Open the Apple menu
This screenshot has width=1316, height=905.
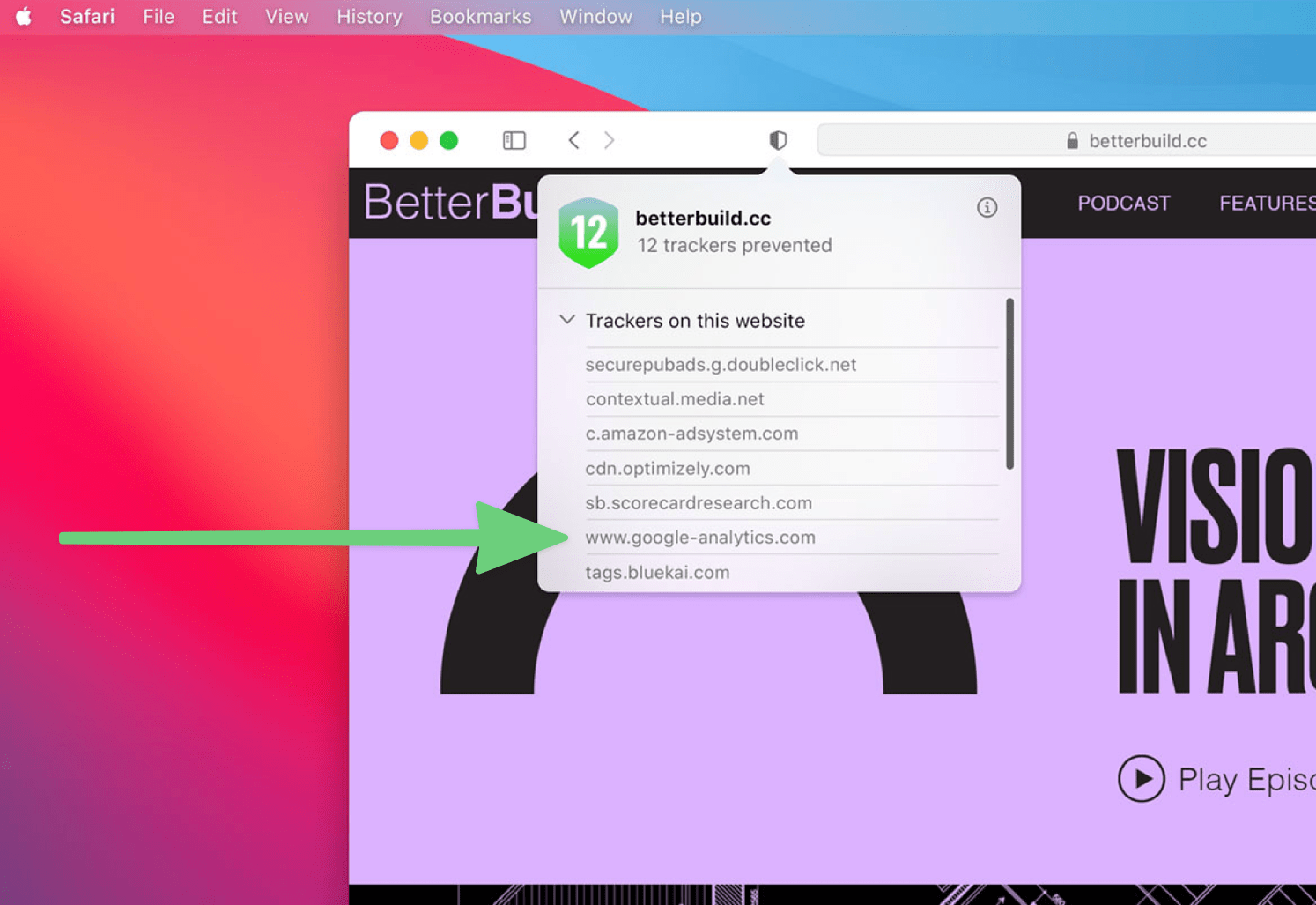[24, 17]
